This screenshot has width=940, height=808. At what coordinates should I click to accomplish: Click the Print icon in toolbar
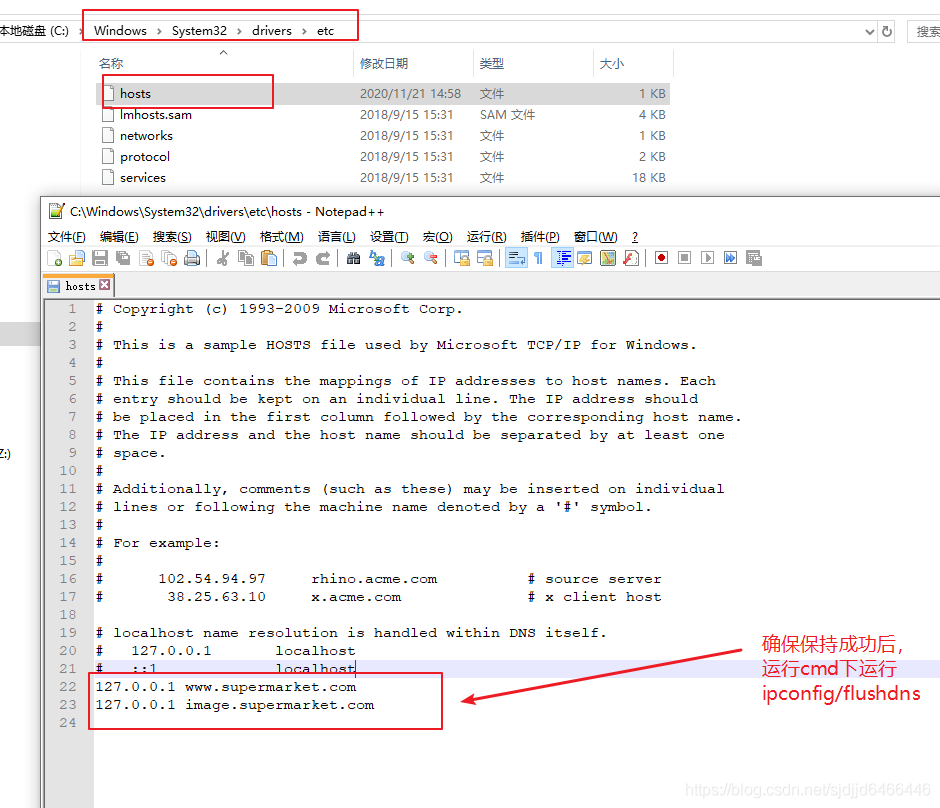pyautogui.click(x=192, y=258)
